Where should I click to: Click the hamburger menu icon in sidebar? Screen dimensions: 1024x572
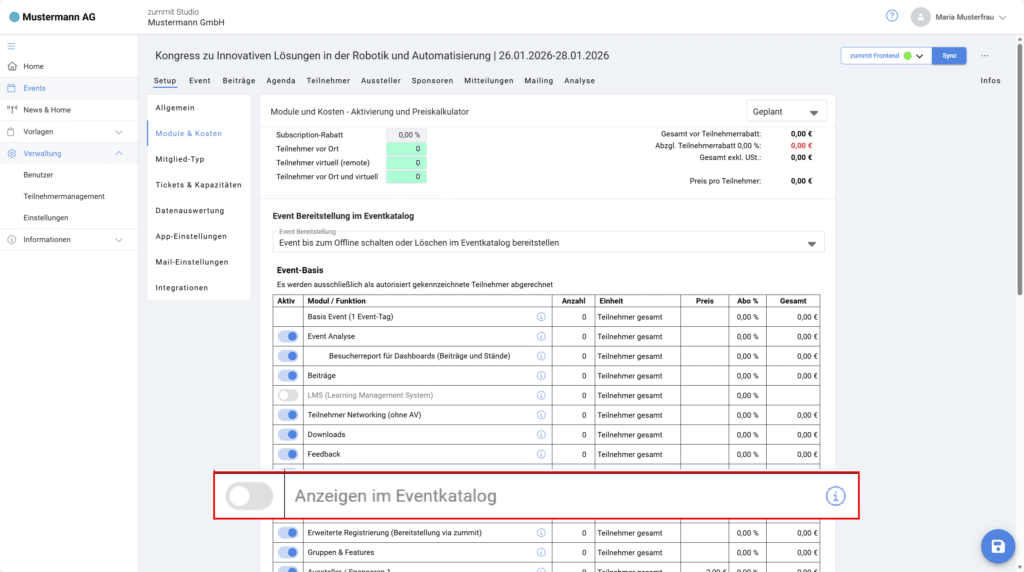tap(12, 46)
